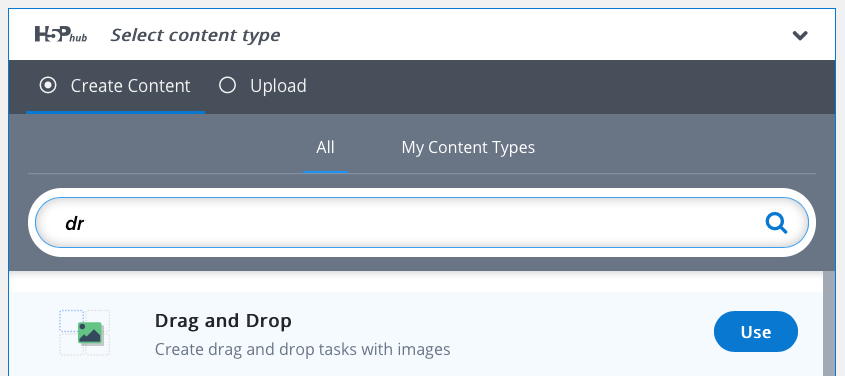This screenshot has width=845, height=376.
Task: Open the My Content Types tab
Action: coord(468,147)
